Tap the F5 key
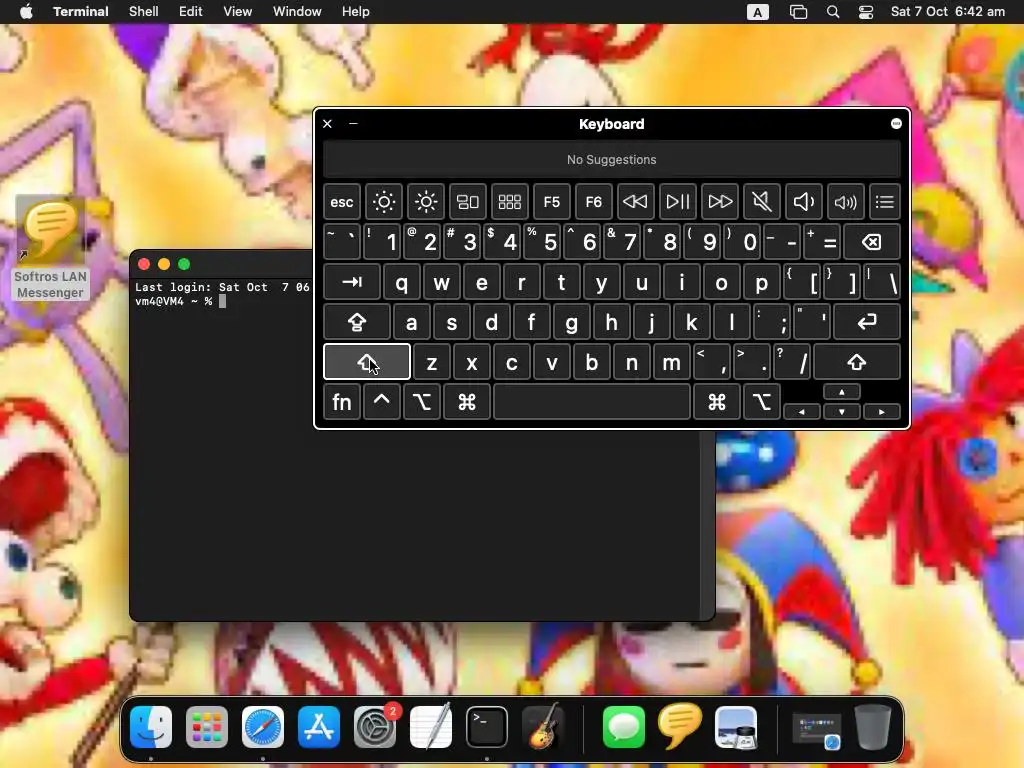The image size is (1024, 768). click(551, 202)
